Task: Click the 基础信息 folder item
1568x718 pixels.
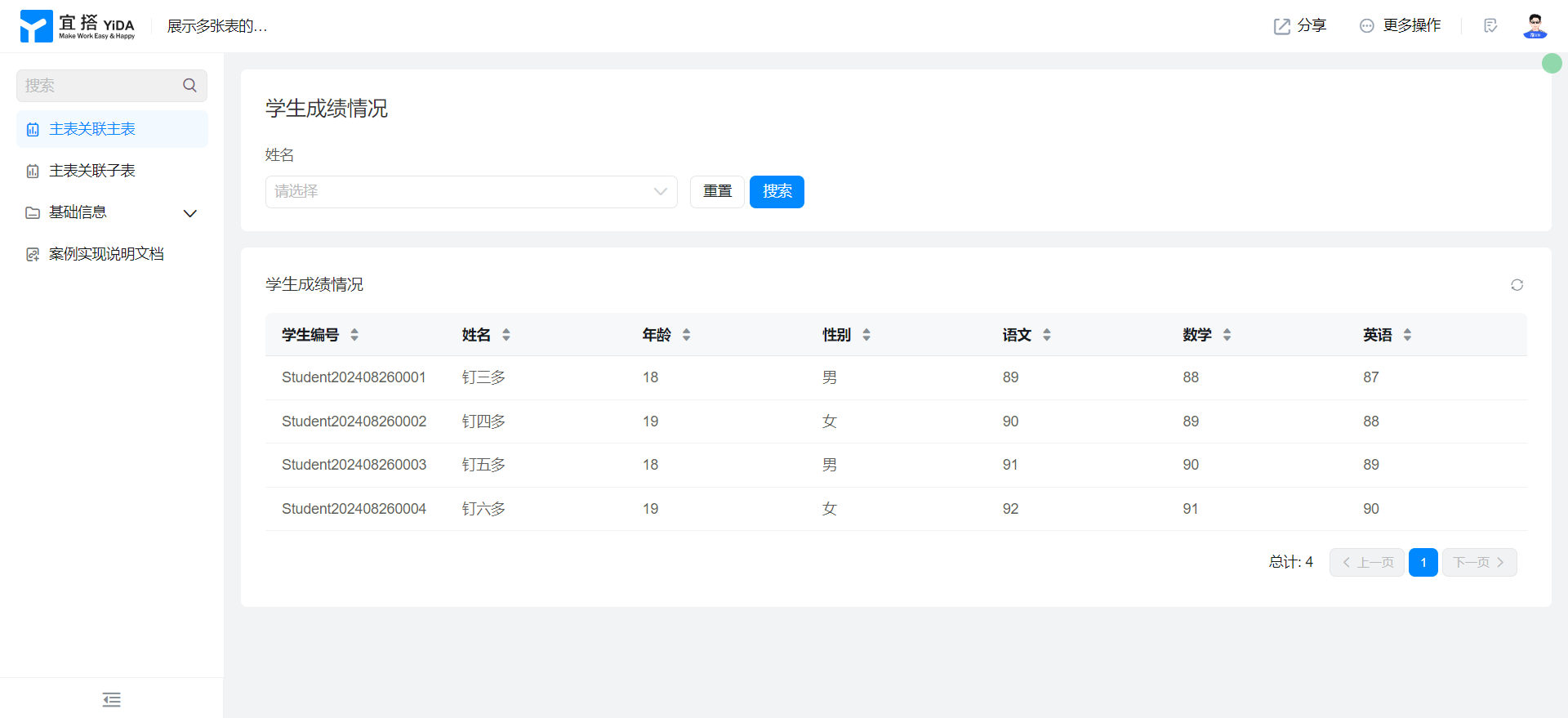Action: click(x=112, y=212)
